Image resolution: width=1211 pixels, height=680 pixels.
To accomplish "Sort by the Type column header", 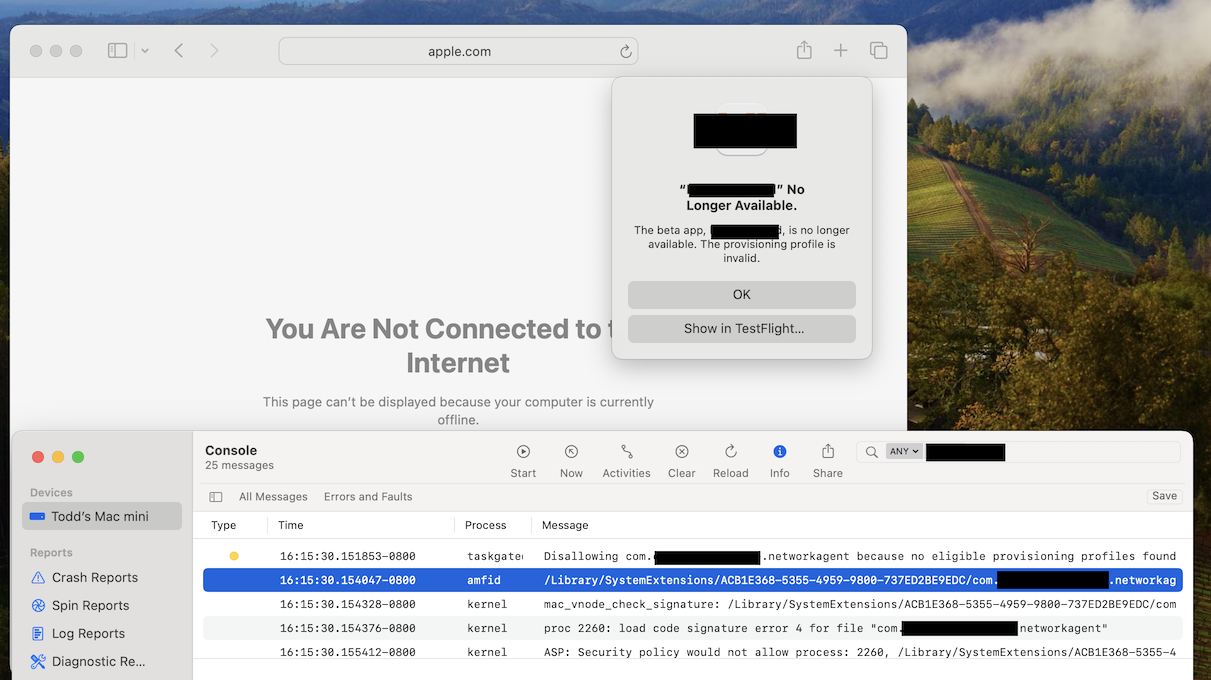I will point(224,525).
